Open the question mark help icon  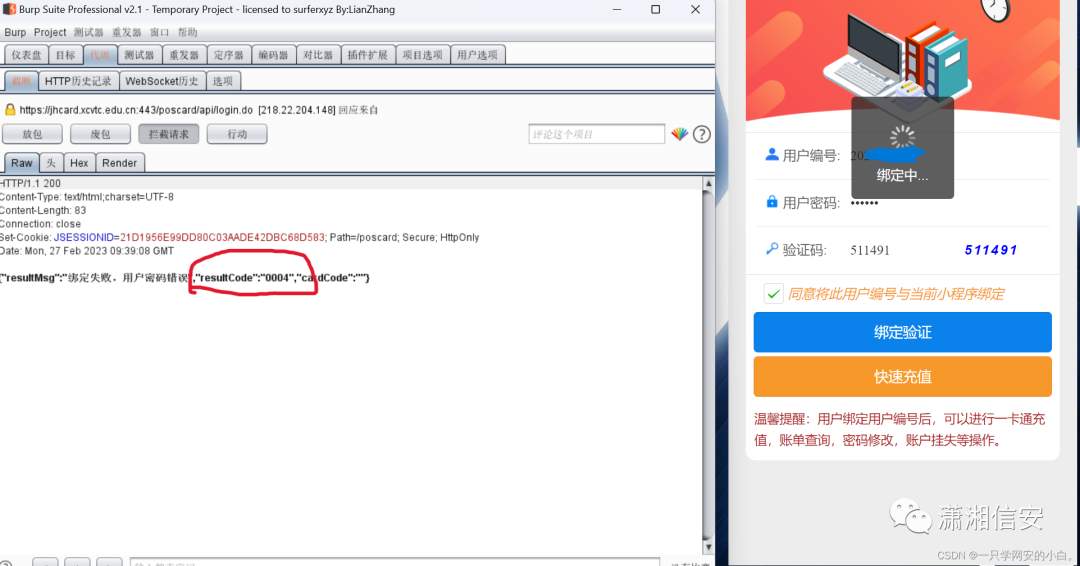coord(702,134)
